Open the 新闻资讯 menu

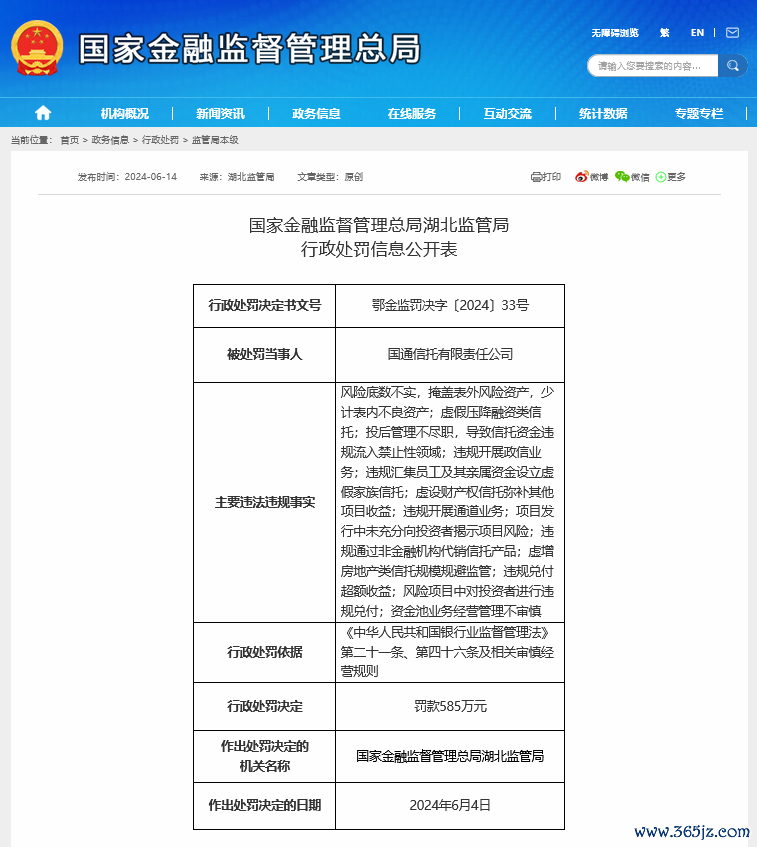(x=220, y=113)
